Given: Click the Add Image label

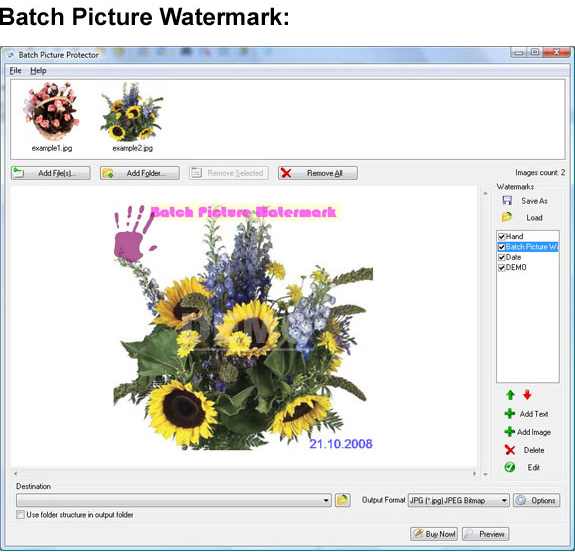Looking at the screenshot, I should [534, 432].
